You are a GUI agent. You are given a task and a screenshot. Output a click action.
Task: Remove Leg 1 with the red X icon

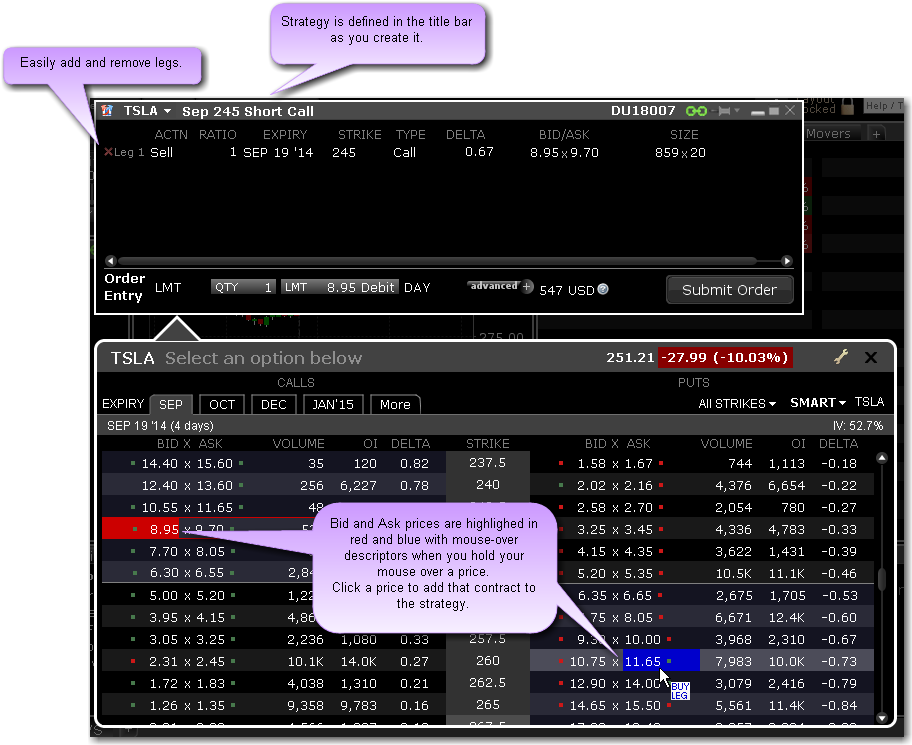tap(108, 153)
